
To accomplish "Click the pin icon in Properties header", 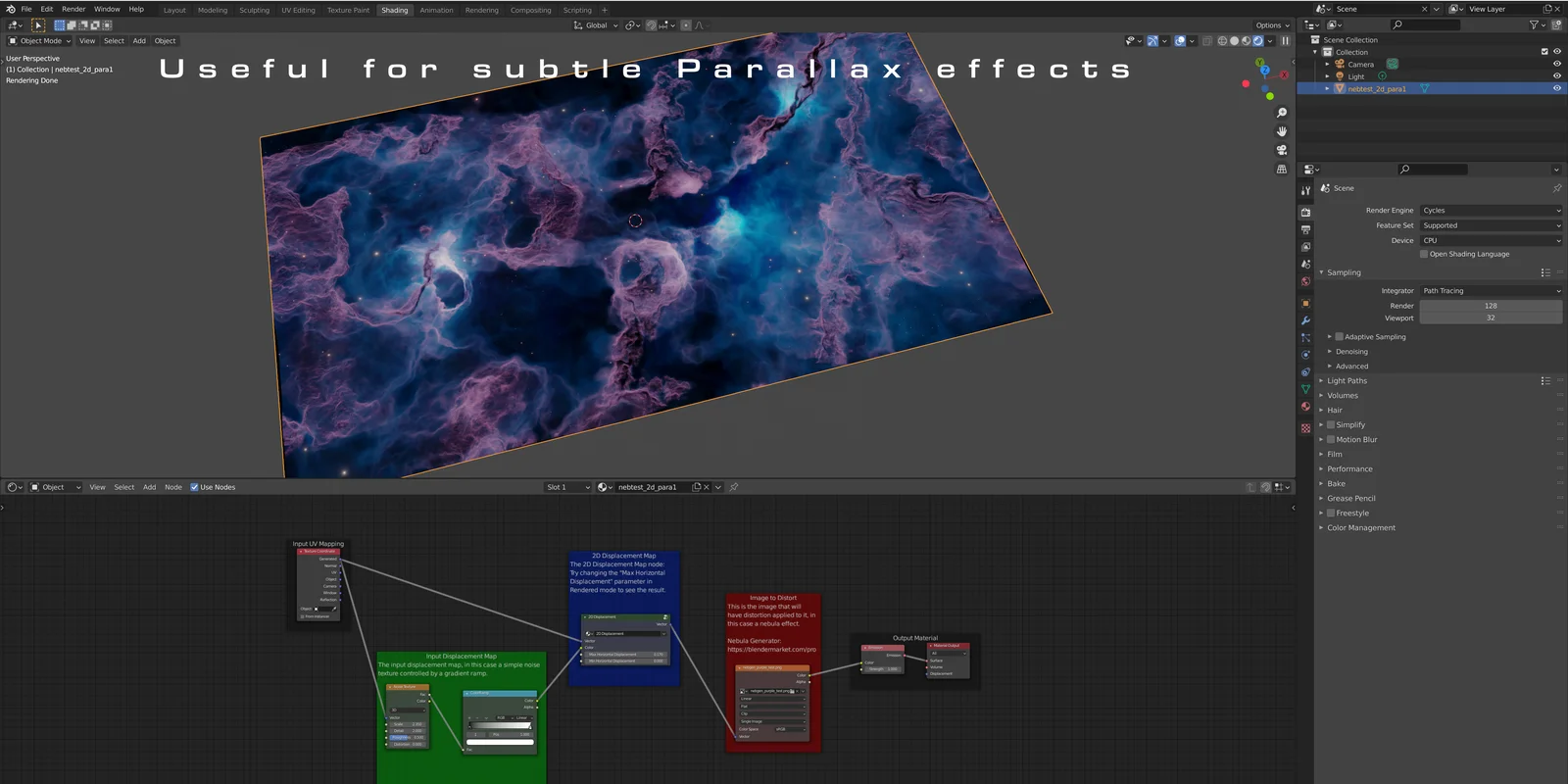I will (1556, 188).
